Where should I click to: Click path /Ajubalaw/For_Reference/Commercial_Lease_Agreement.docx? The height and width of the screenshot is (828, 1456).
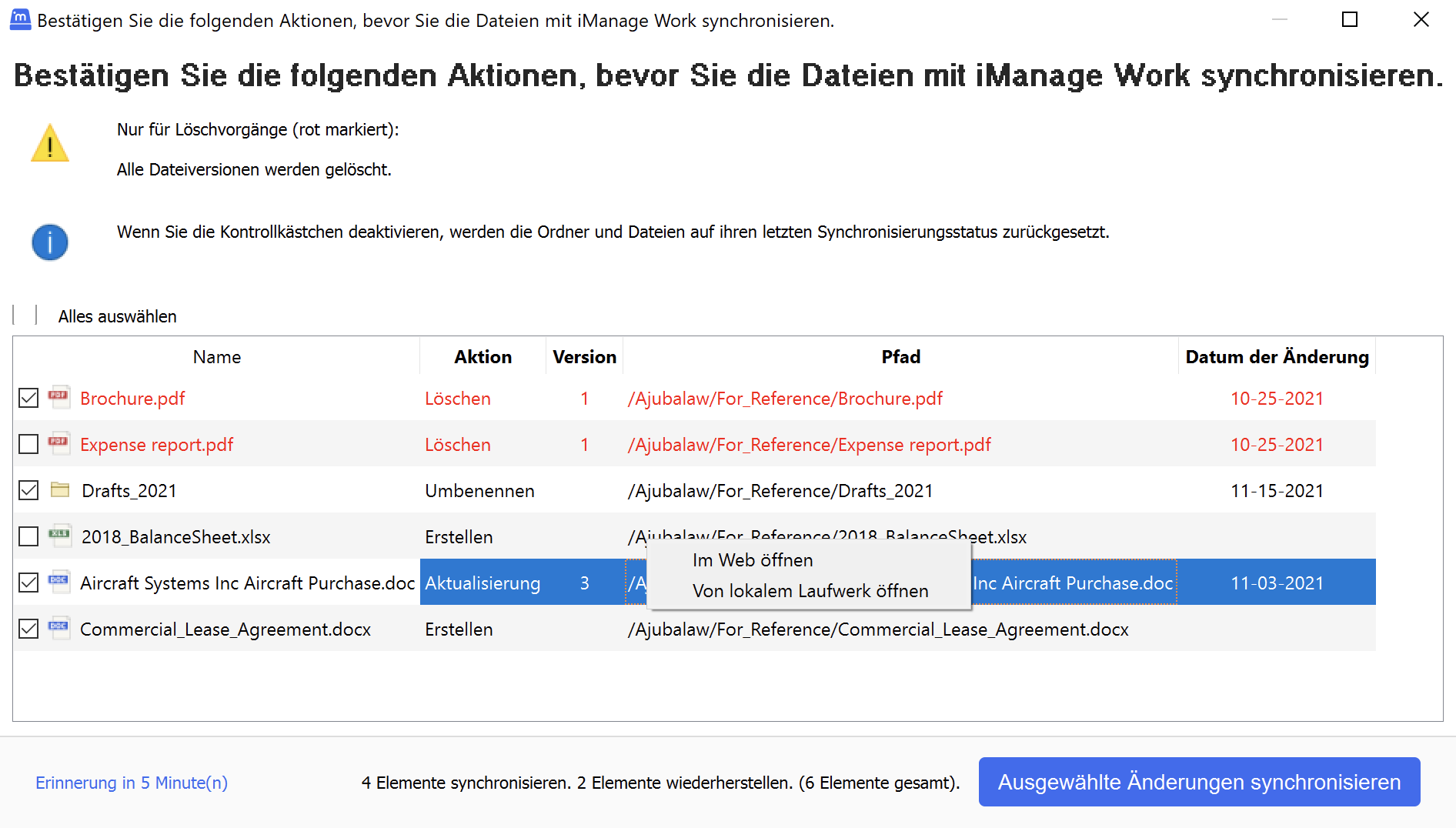point(878,629)
